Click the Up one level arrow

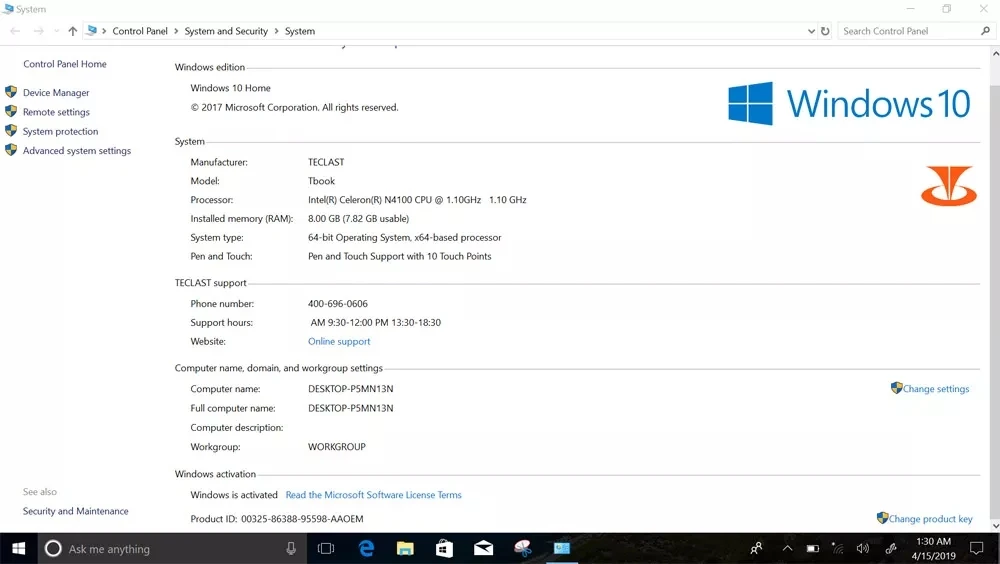tap(73, 31)
